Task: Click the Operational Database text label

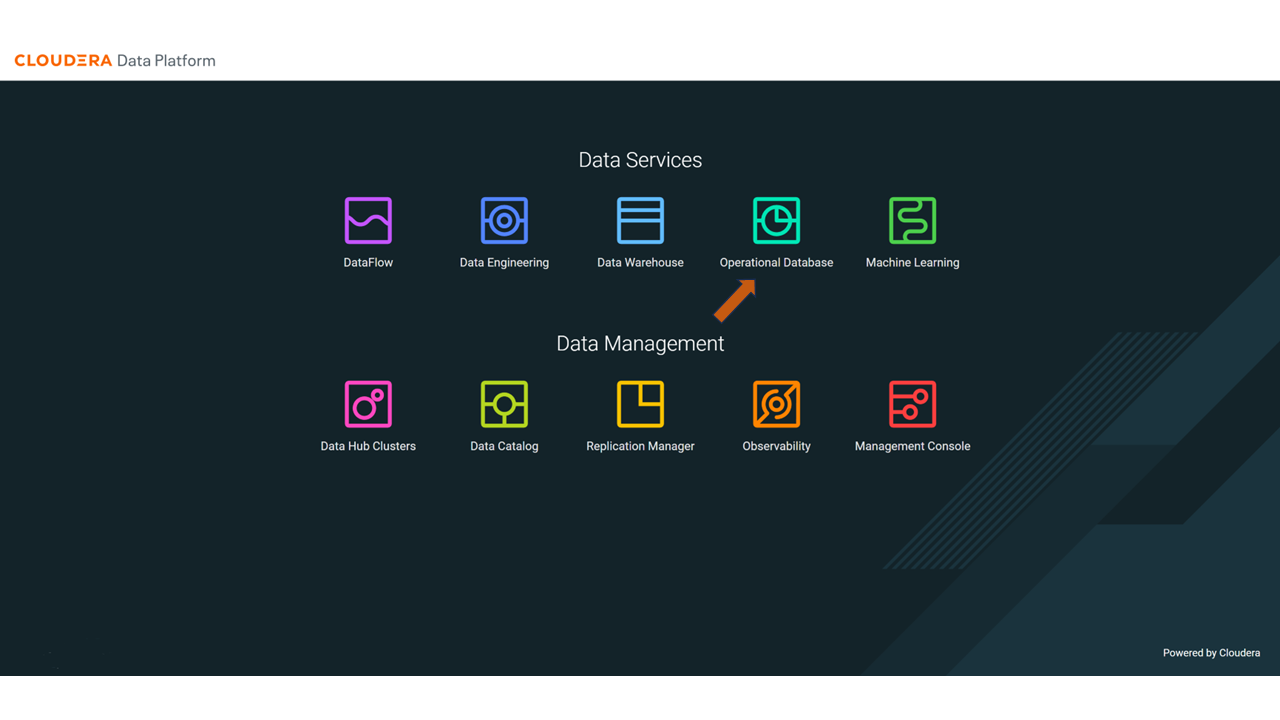Action: pos(776,263)
